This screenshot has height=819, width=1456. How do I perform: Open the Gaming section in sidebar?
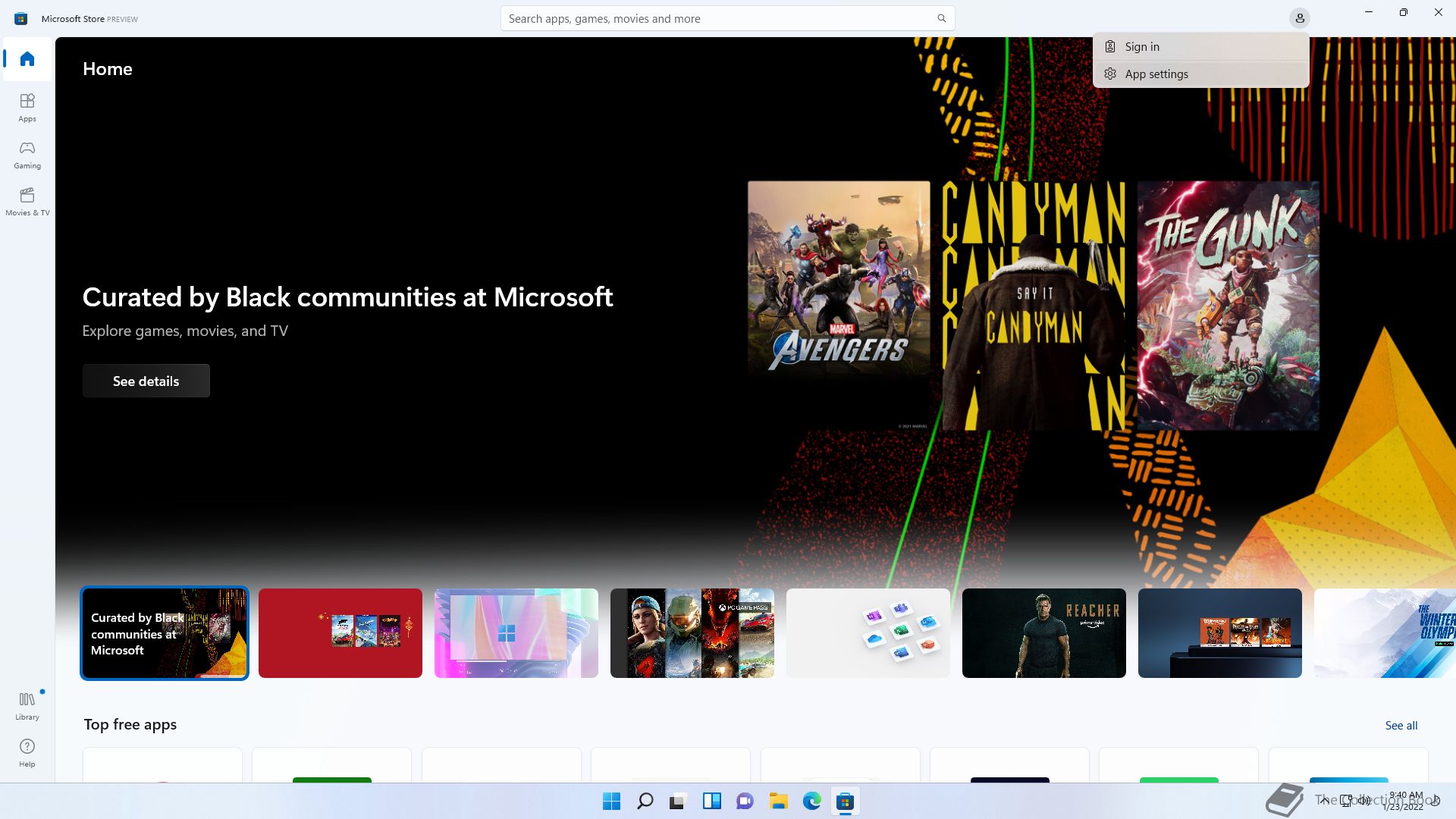(x=27, y=154)
